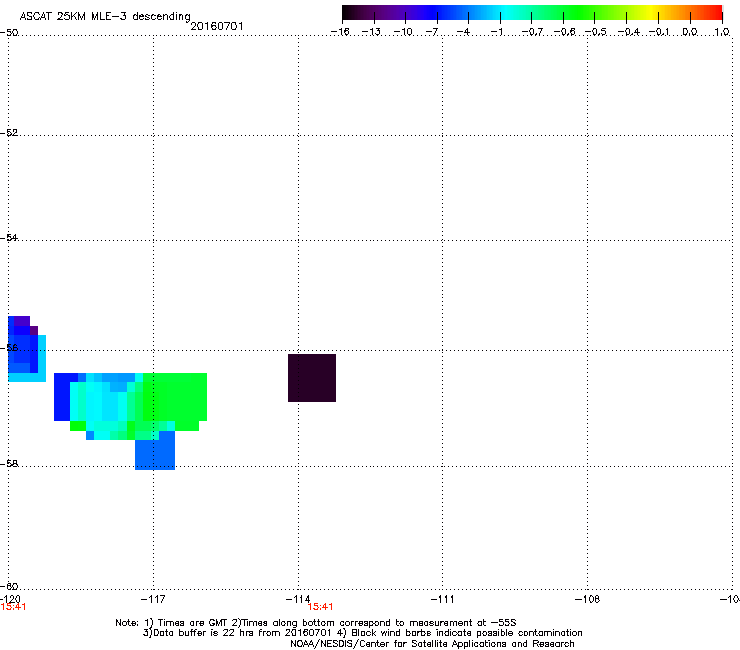Click red 15:41 time beside -114

(320, 607)
